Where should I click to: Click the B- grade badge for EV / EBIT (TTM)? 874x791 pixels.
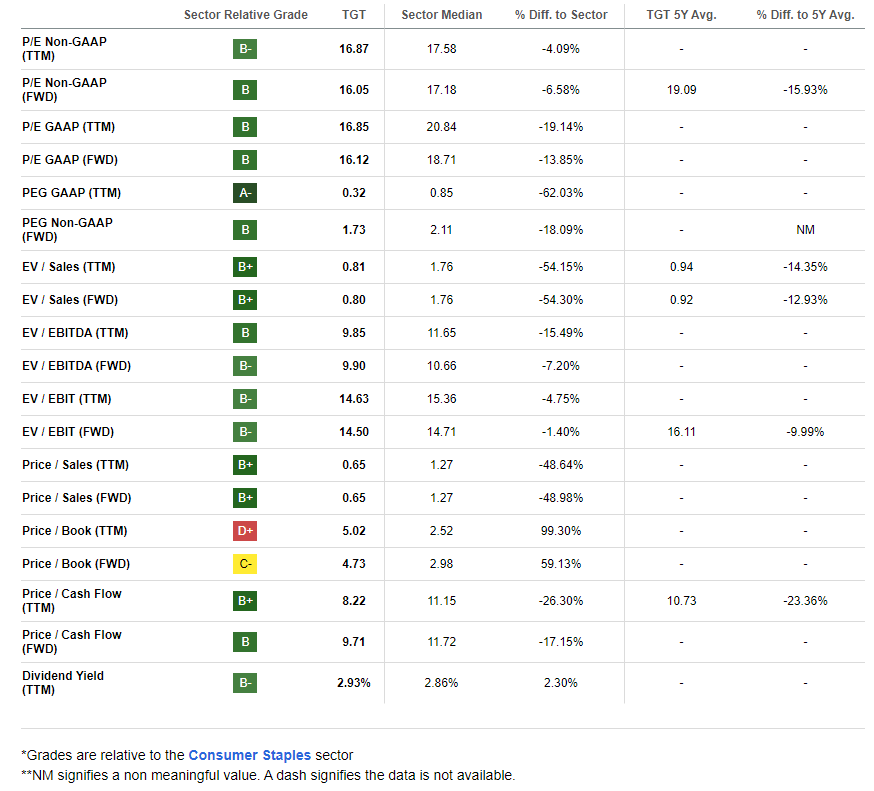[245, 399]
